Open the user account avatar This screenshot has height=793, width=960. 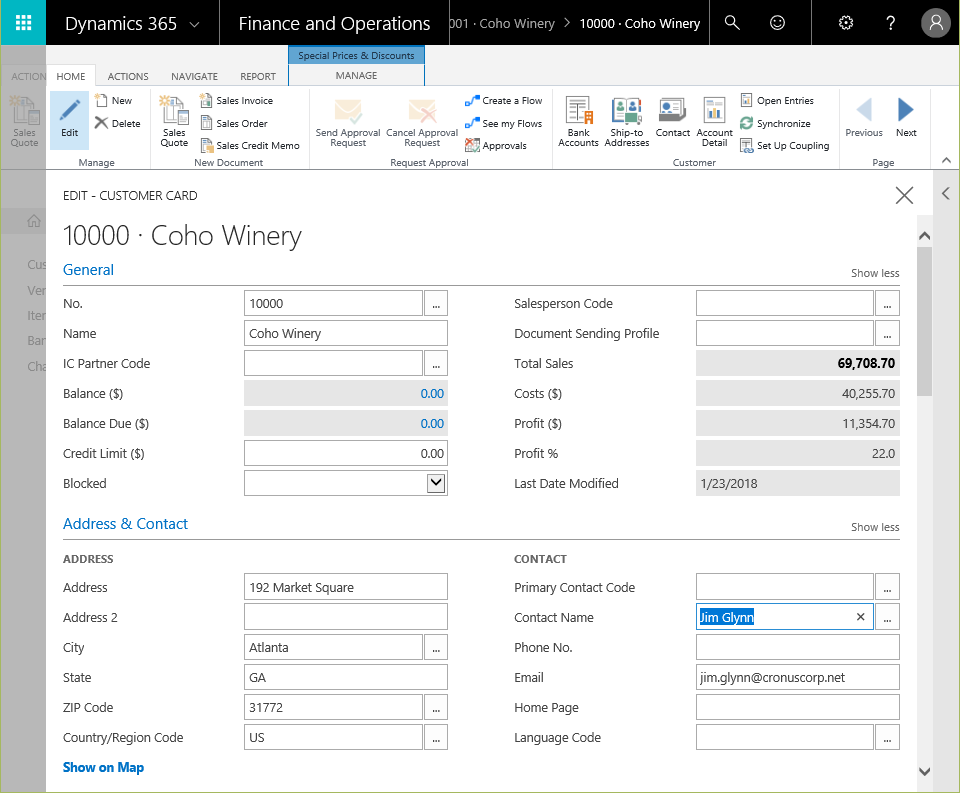[x=936, y=23]
